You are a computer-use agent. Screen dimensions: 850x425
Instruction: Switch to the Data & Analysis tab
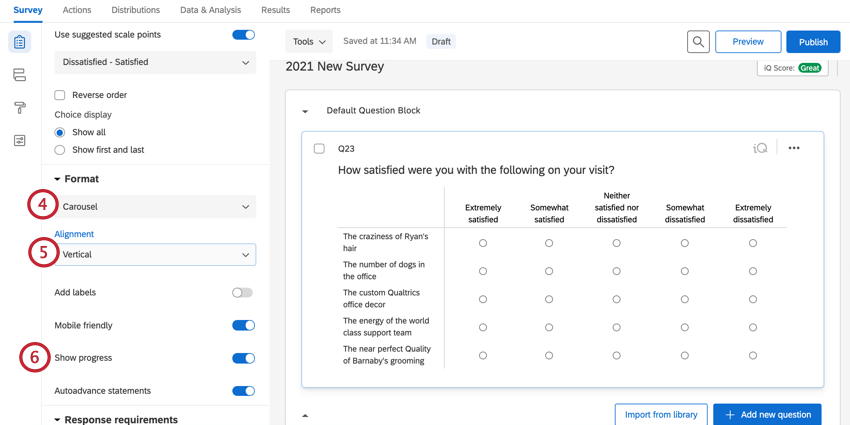tap(210, 10)
